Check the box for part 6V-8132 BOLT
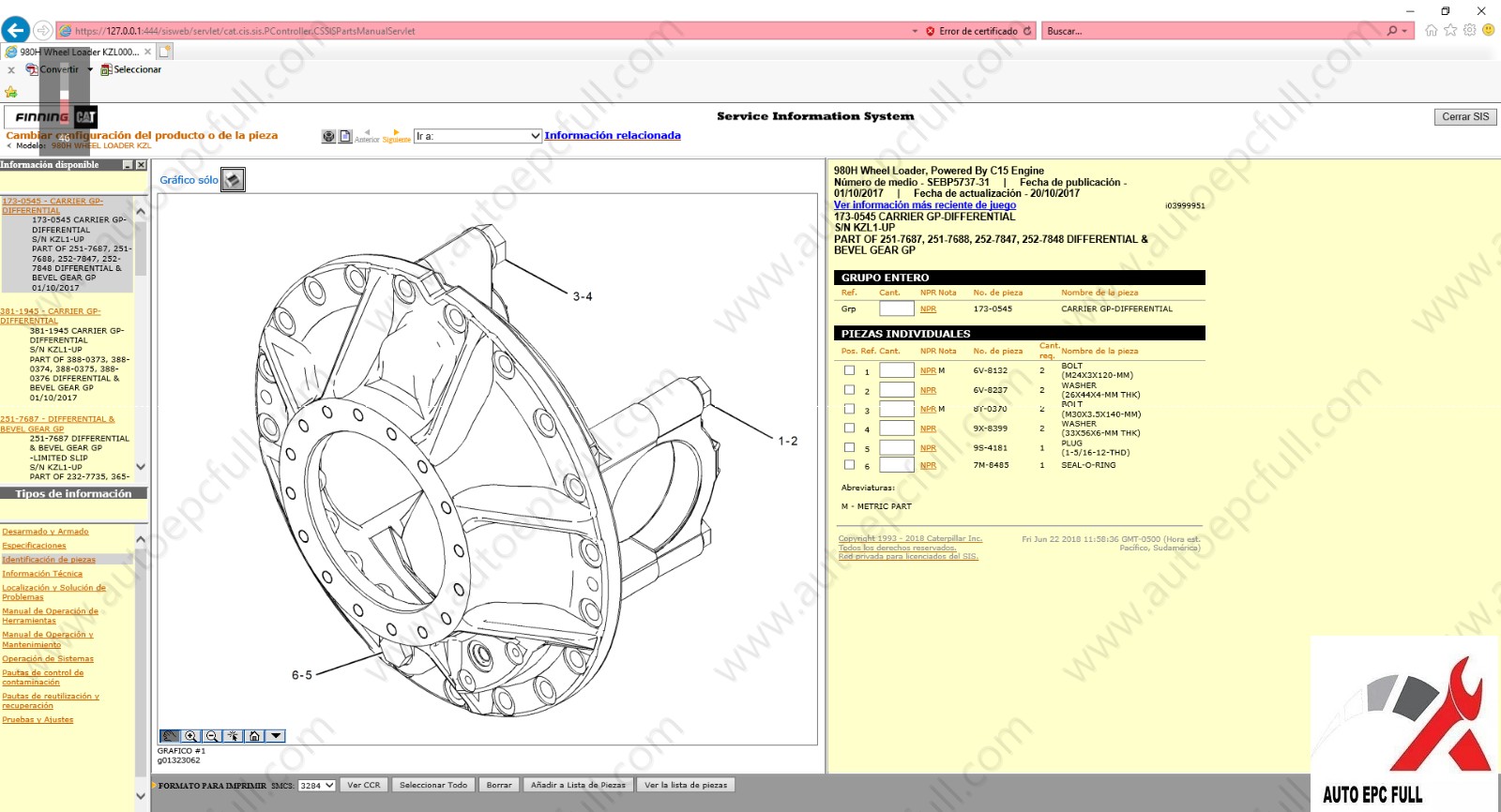The height and width of the screenshot is (812, 1501). point(849,370)
